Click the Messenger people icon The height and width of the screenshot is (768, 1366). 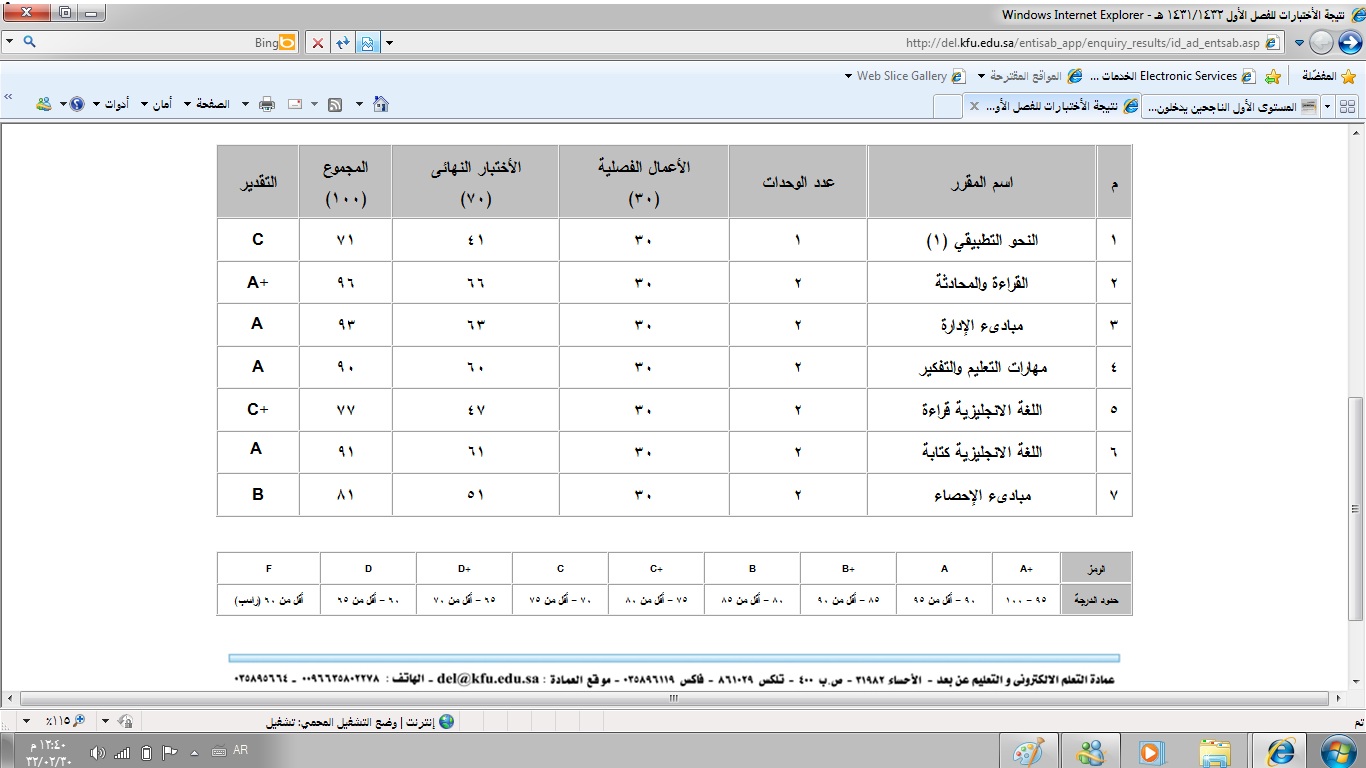(44, 104)
